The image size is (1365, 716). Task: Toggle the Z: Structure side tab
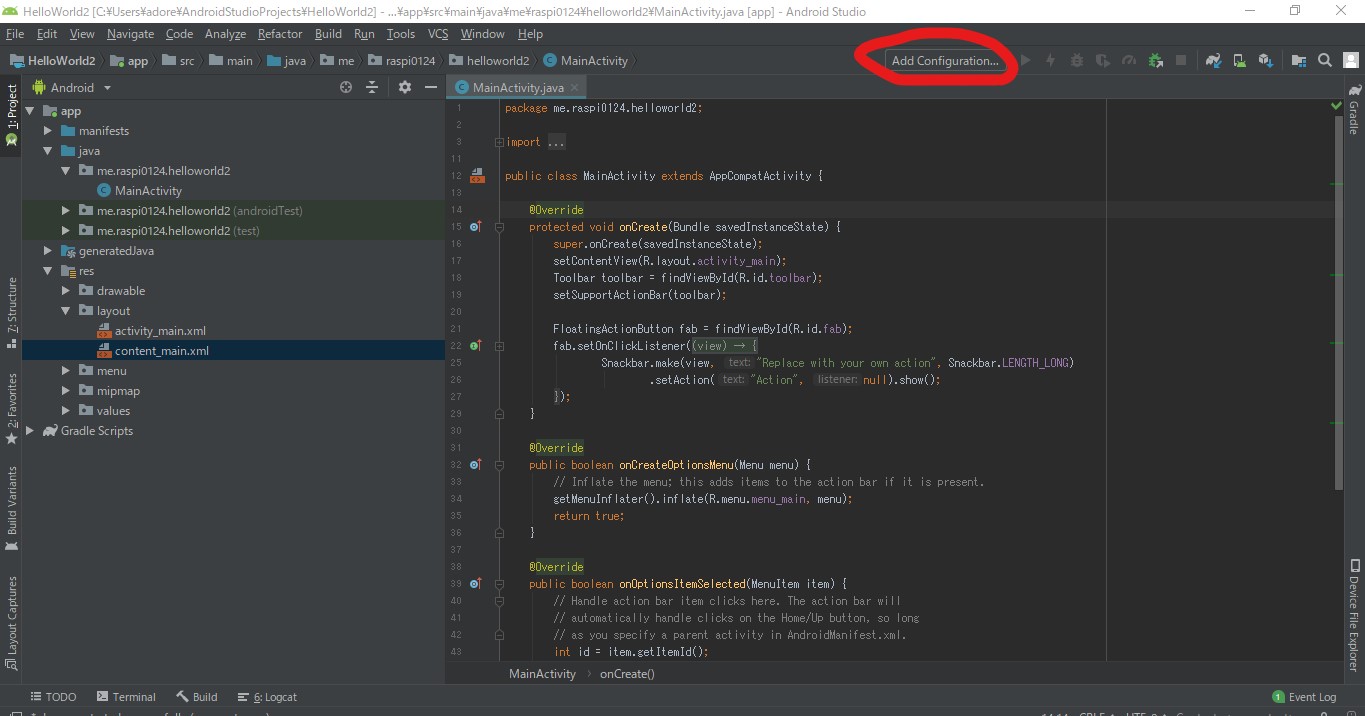[x=11, y=312]
